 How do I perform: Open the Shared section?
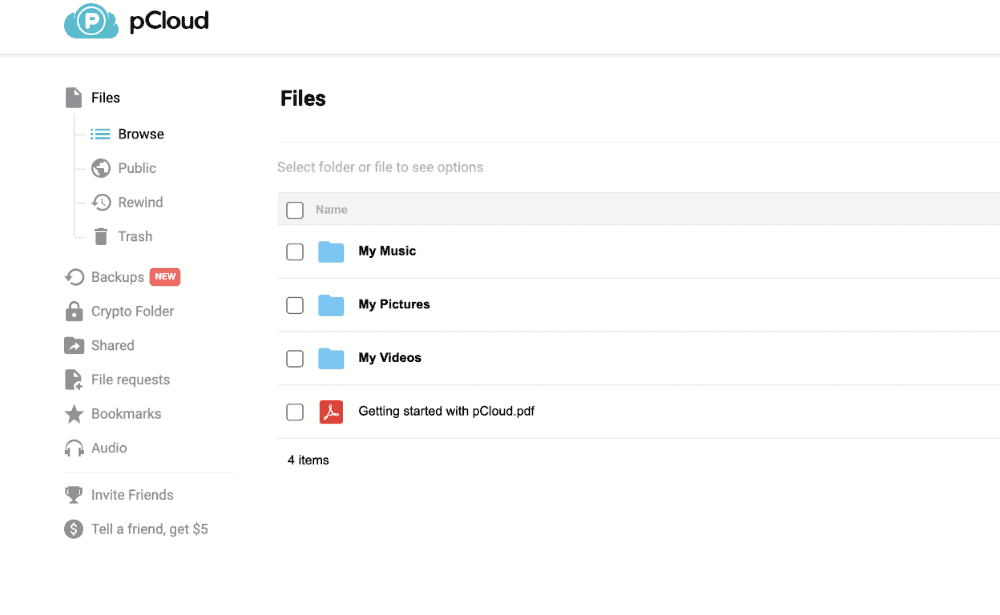point(112,346)
